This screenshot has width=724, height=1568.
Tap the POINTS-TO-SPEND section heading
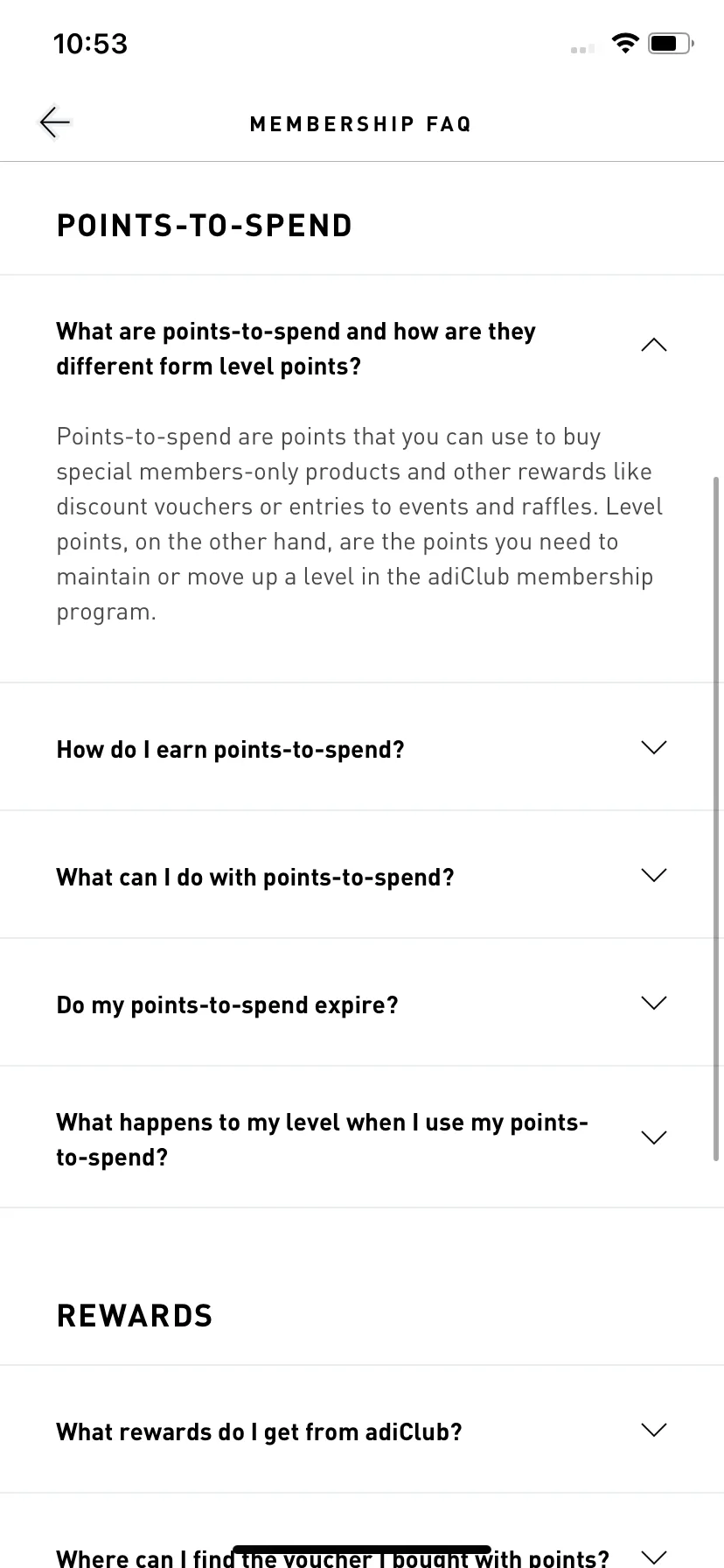pos(205,226)
